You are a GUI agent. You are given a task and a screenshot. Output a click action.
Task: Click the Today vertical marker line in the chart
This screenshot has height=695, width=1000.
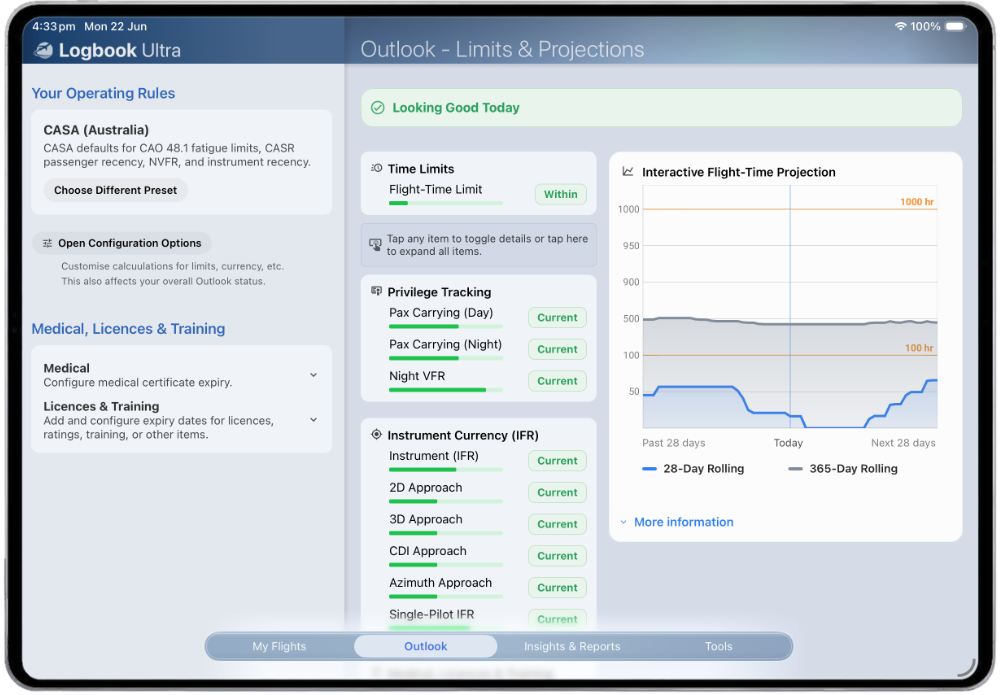791,307
